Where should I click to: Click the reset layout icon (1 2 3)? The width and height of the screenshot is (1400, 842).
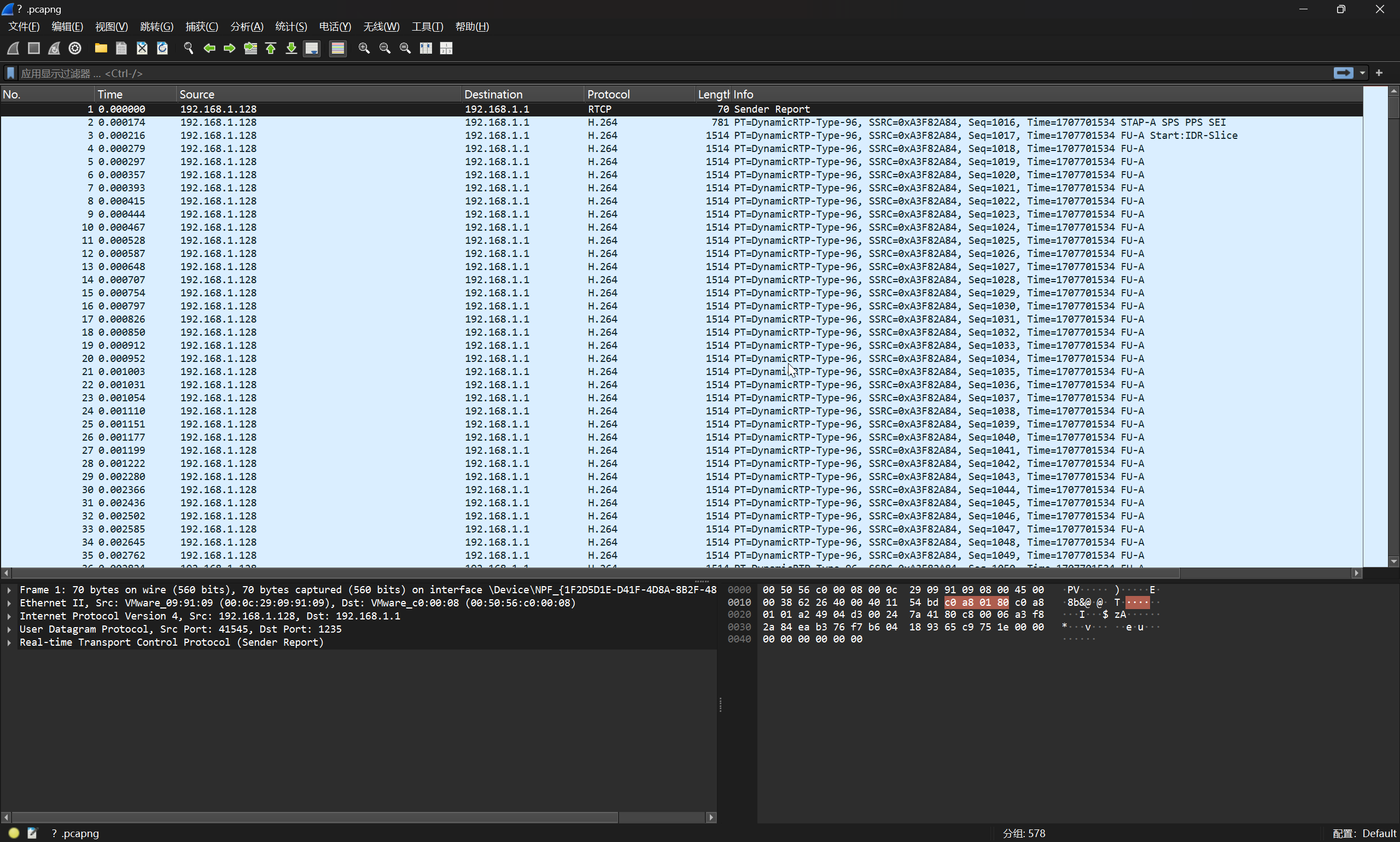[x=447, y=48]
